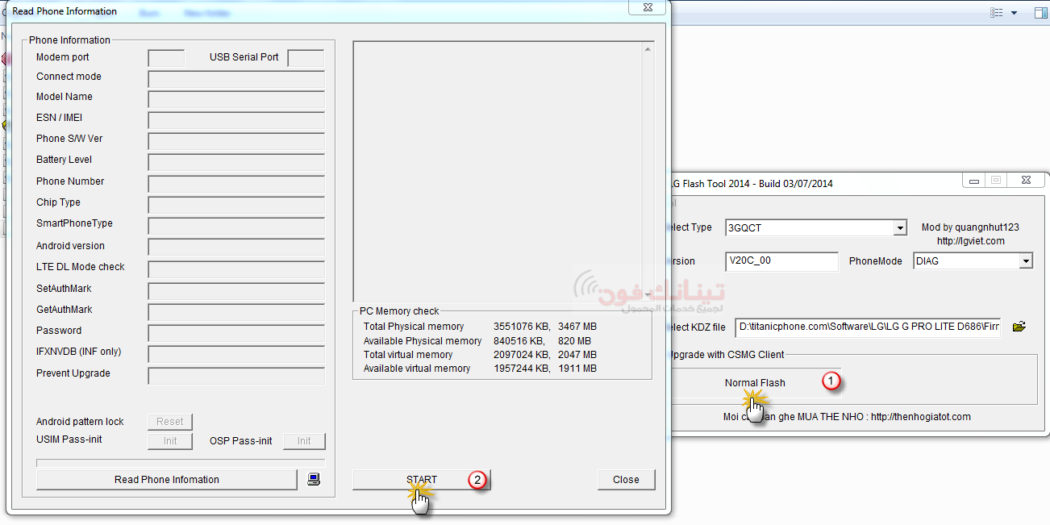Click the Close button in Read Phone Information

[x=626, y=479]
